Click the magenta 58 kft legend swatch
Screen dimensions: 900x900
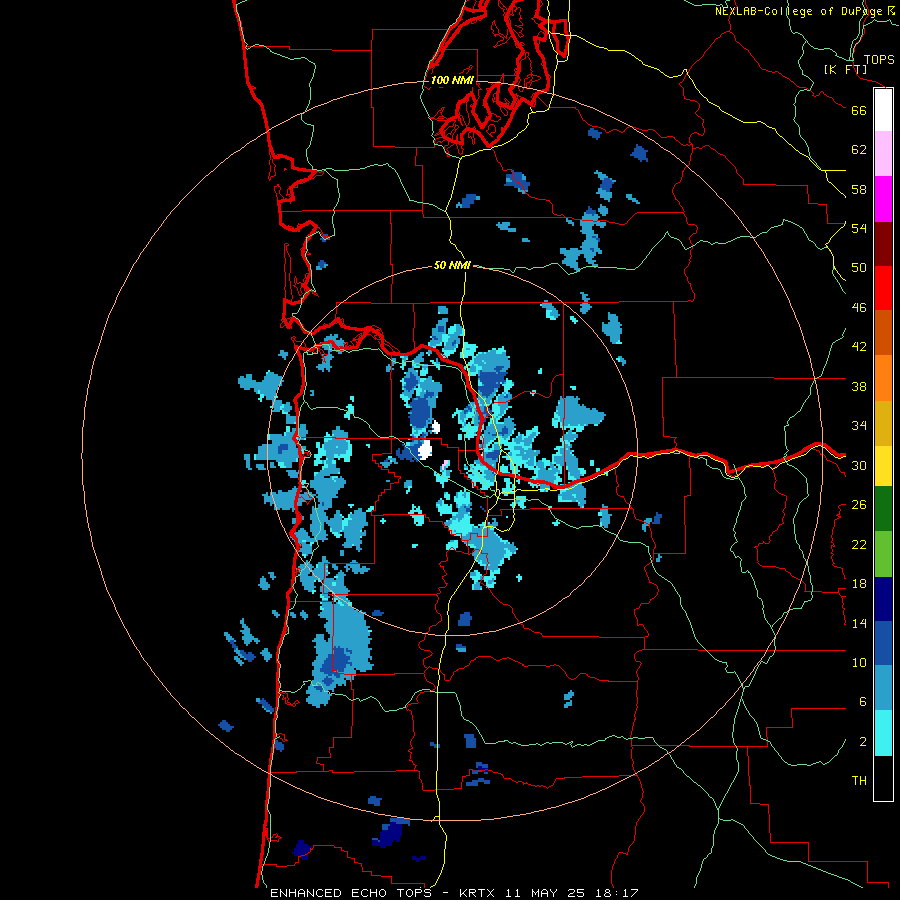point(883,199)
